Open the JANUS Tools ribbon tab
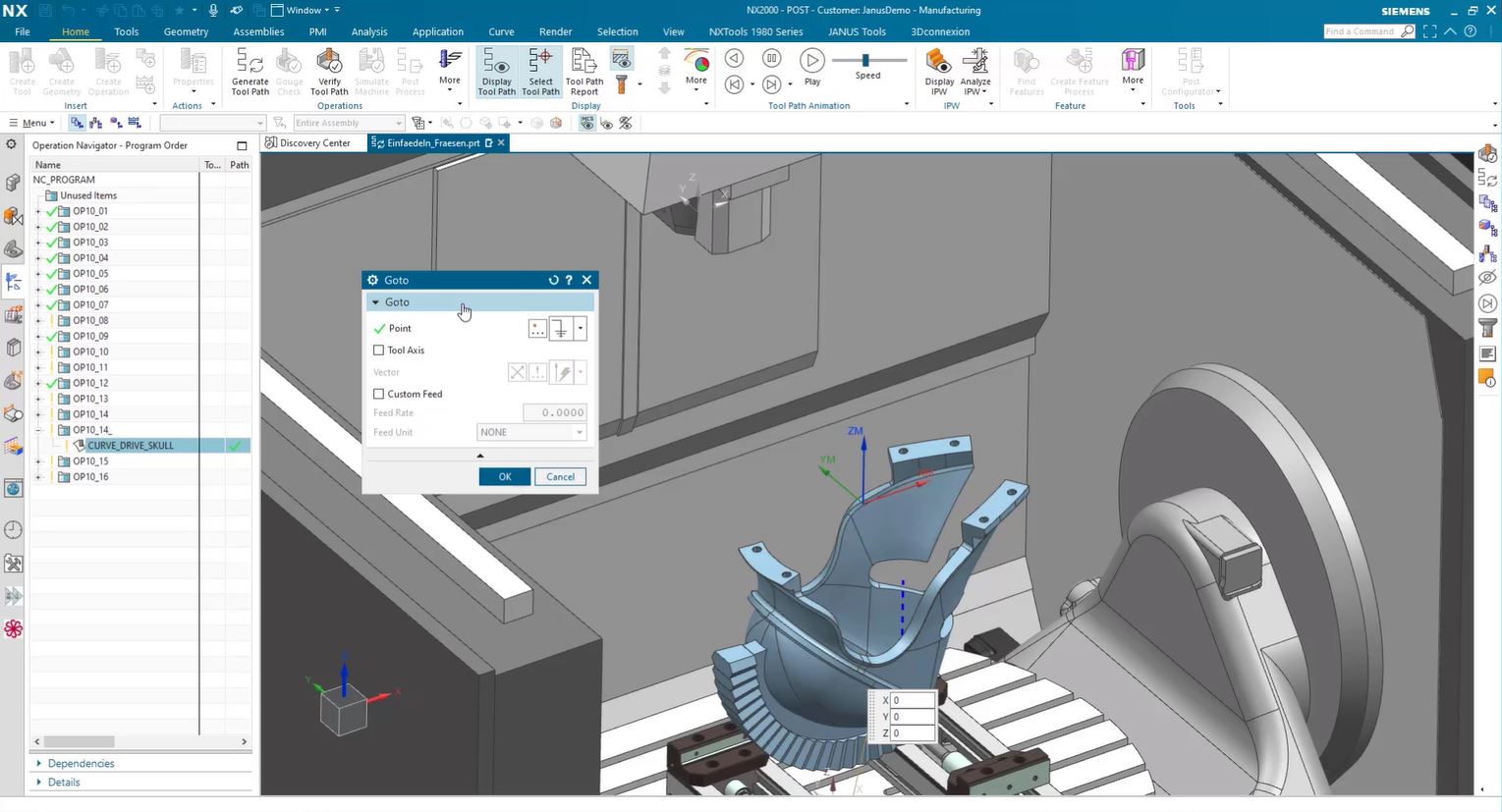 pos(857,31)
